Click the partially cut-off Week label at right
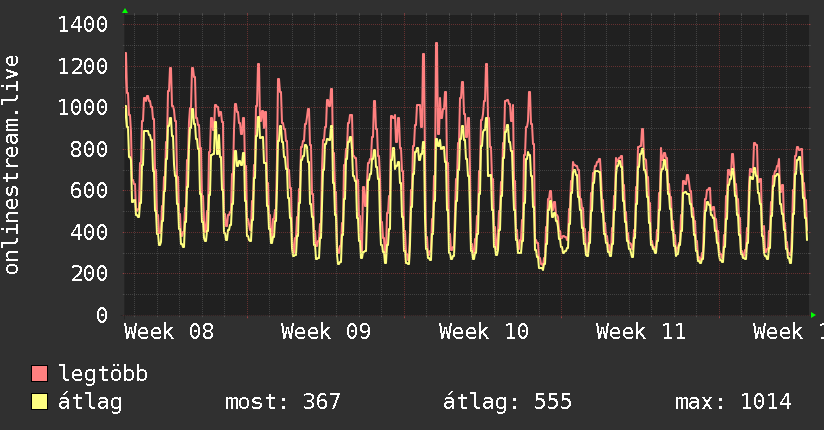The image size is (824, 430). click(788, 332)
